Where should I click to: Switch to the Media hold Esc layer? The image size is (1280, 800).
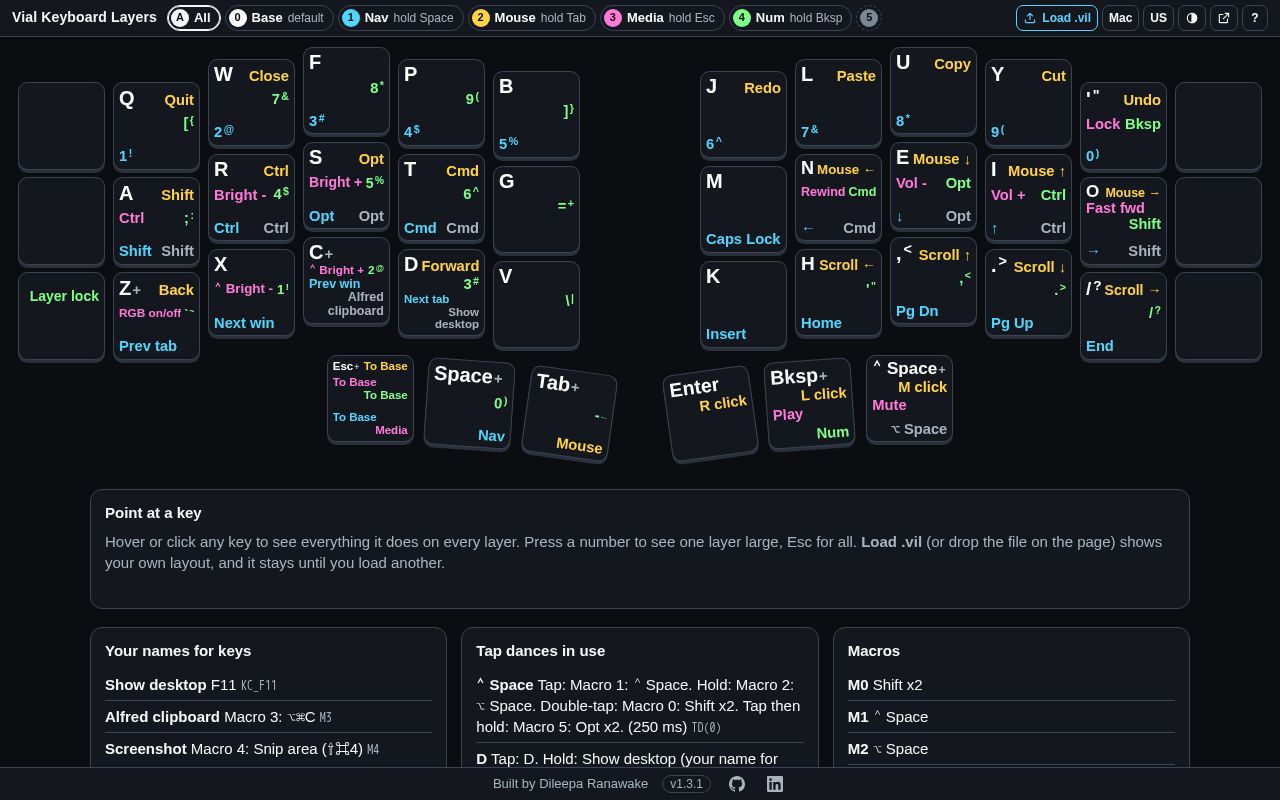662,18
